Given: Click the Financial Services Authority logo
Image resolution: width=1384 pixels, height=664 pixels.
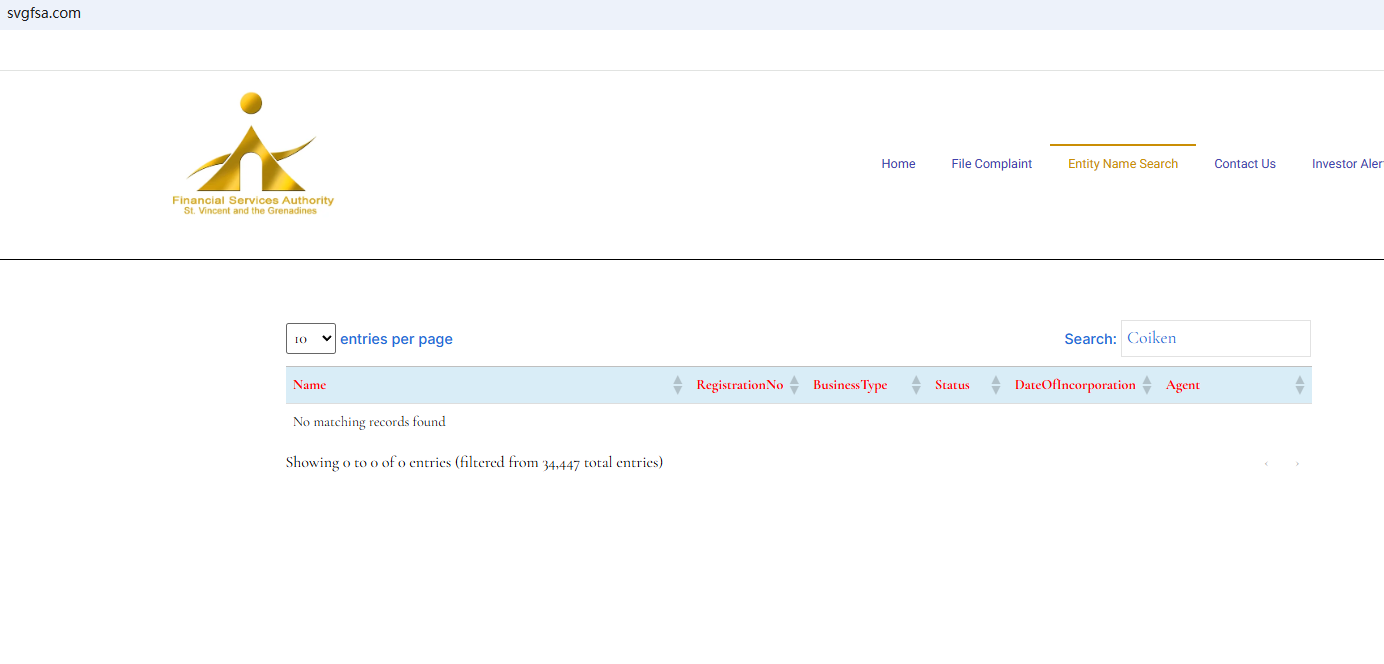Looking at the screenshot, I should tap(252, 155).
